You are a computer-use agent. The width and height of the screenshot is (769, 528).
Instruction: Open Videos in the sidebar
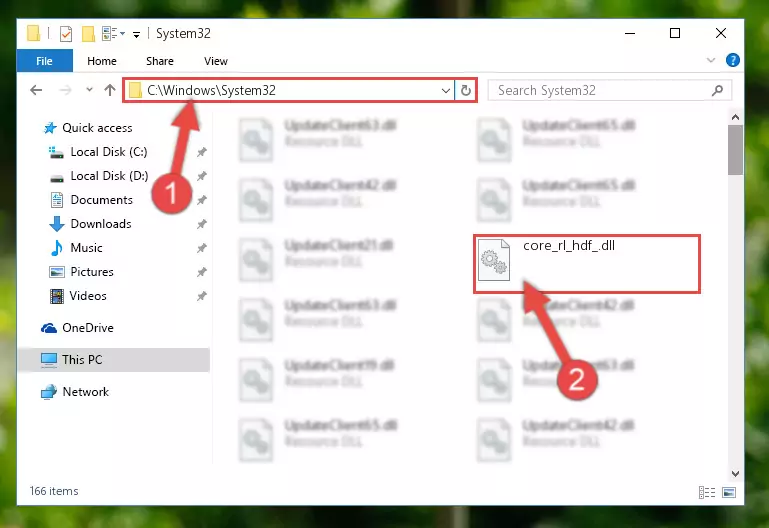[x=78, y=296]
